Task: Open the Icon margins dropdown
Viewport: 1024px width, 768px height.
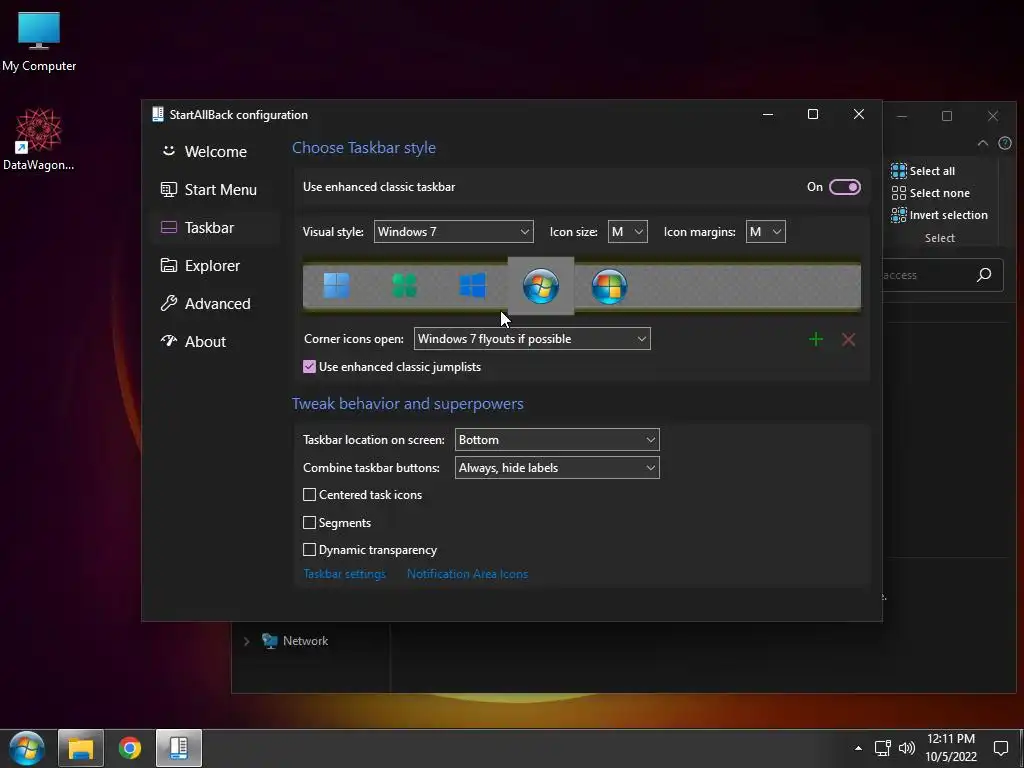Action: [765, 232]
